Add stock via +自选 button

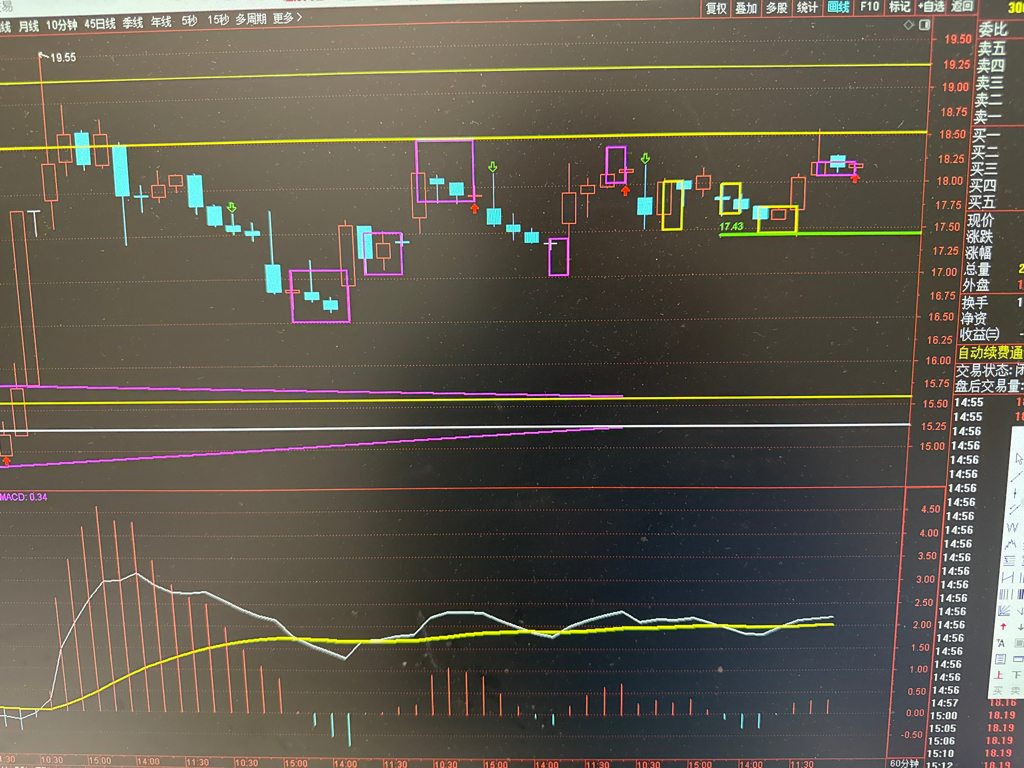click(x=931, y=7)
